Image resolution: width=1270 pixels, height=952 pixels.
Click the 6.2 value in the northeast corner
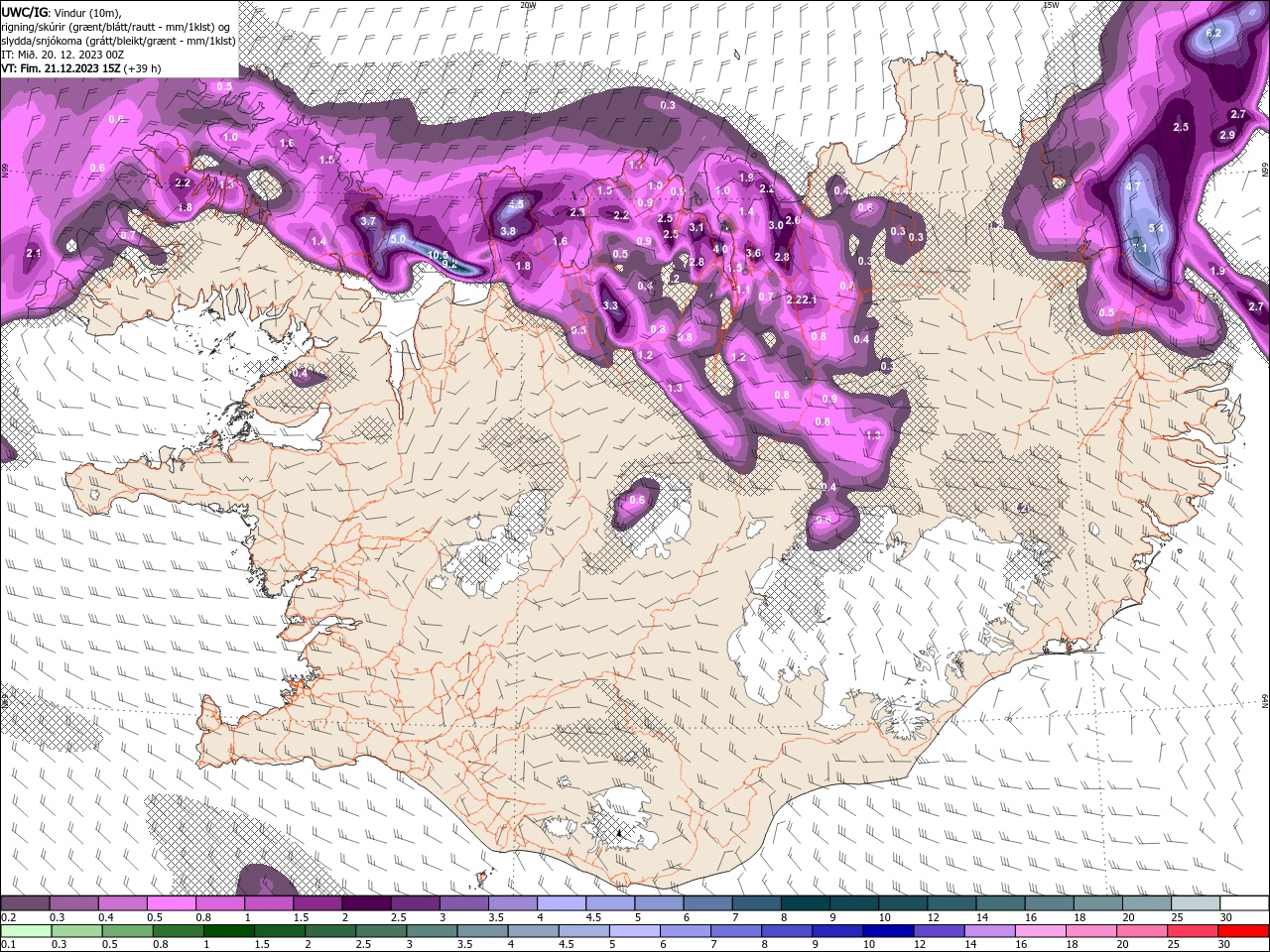click(x=1212, y=33)
